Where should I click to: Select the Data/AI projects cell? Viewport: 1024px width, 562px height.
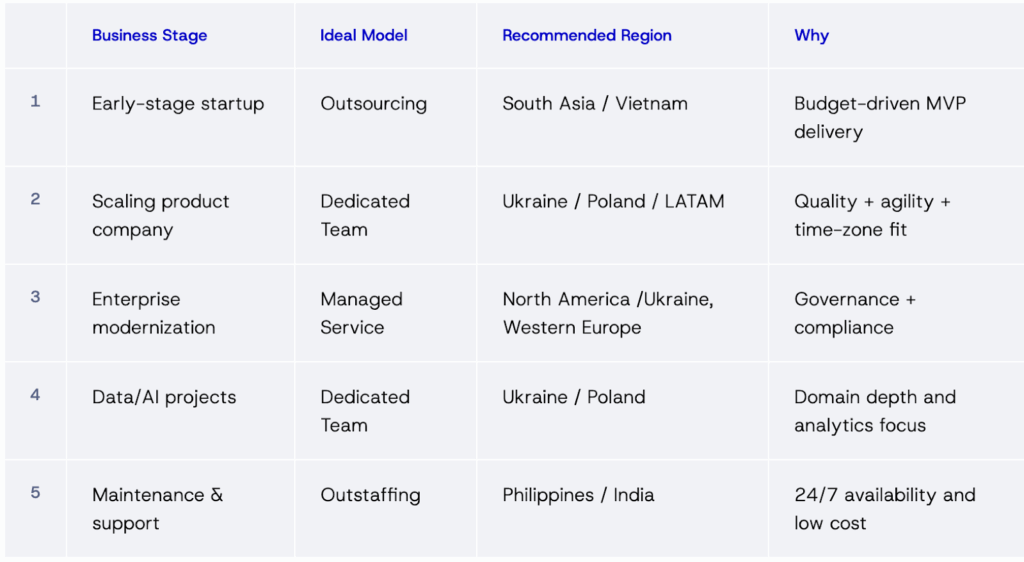coord(164,397)
